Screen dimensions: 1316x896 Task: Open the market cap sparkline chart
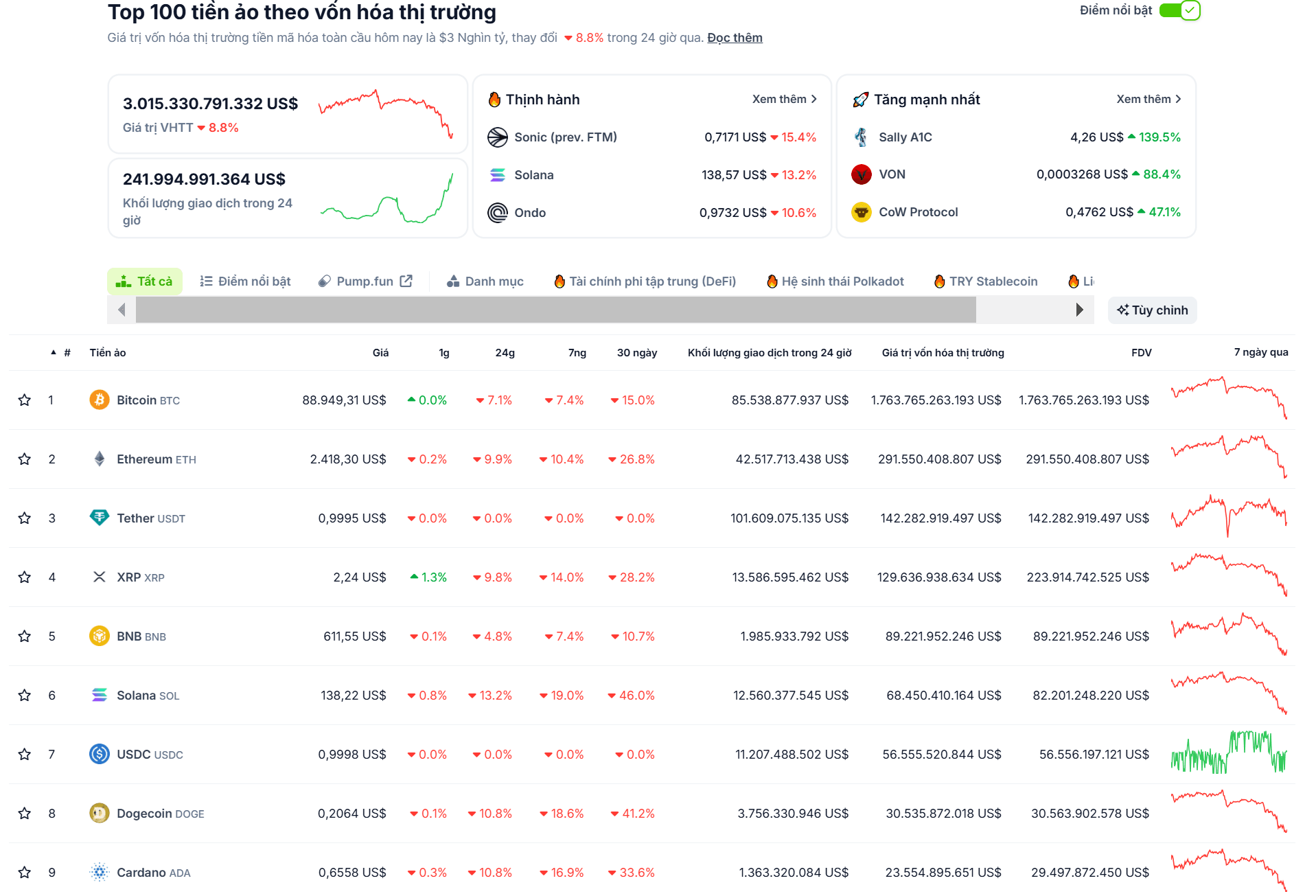click(386, 114)
